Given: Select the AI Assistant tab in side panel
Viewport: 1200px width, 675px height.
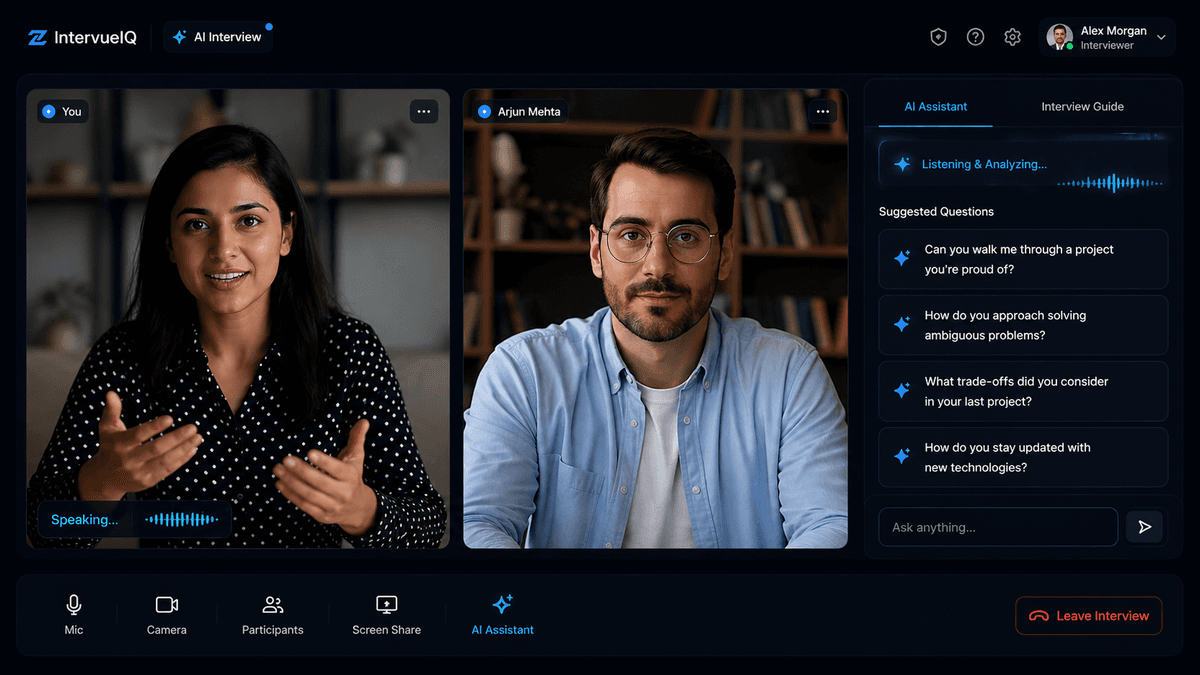Looking at the screenshot, I should pyautogui.click(x=935, y=107).
